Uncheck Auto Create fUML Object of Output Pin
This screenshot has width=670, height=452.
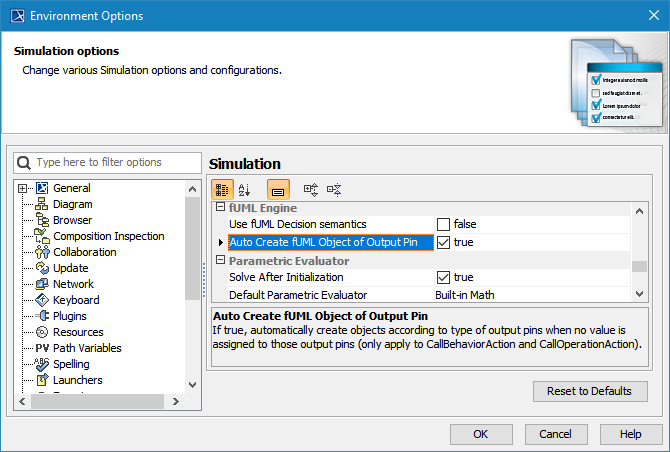coord(443,242)
